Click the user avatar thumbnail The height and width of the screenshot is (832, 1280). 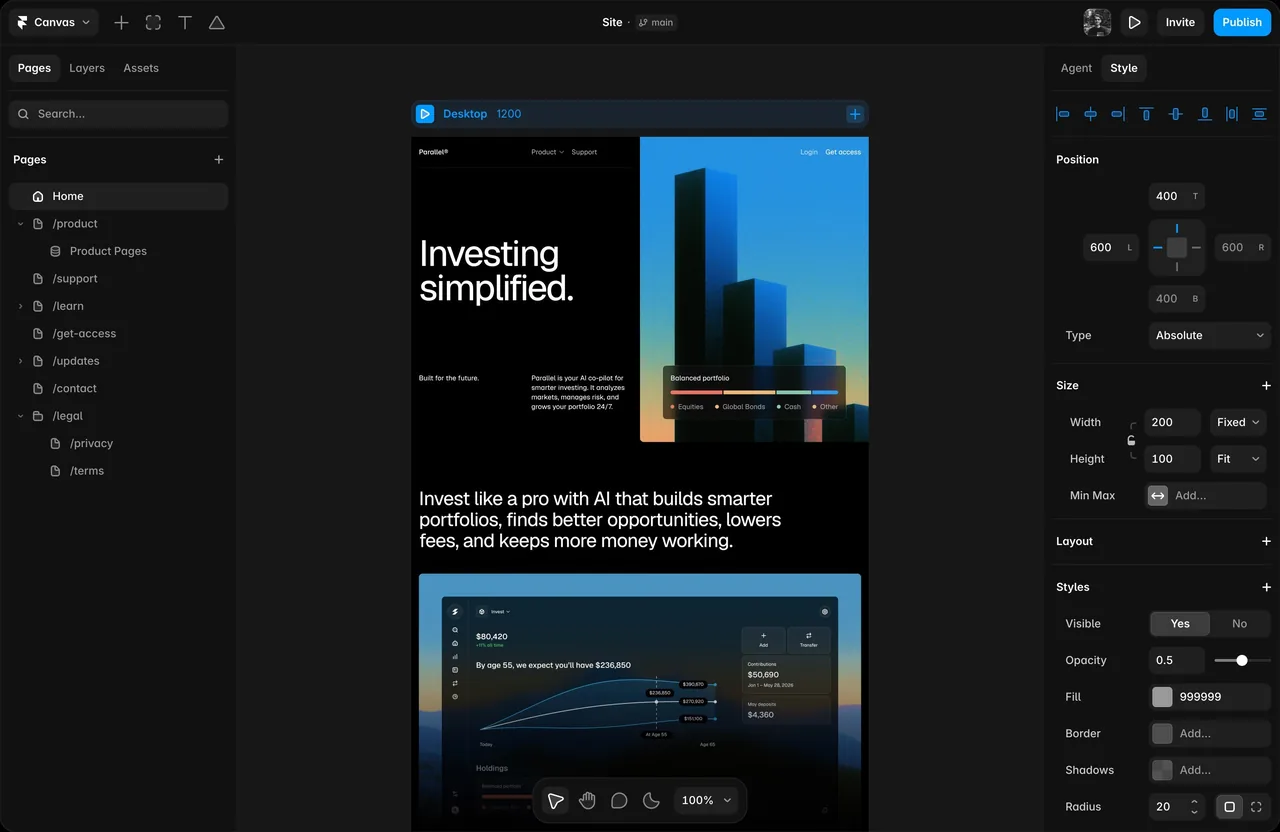[x=1097, y=22]
